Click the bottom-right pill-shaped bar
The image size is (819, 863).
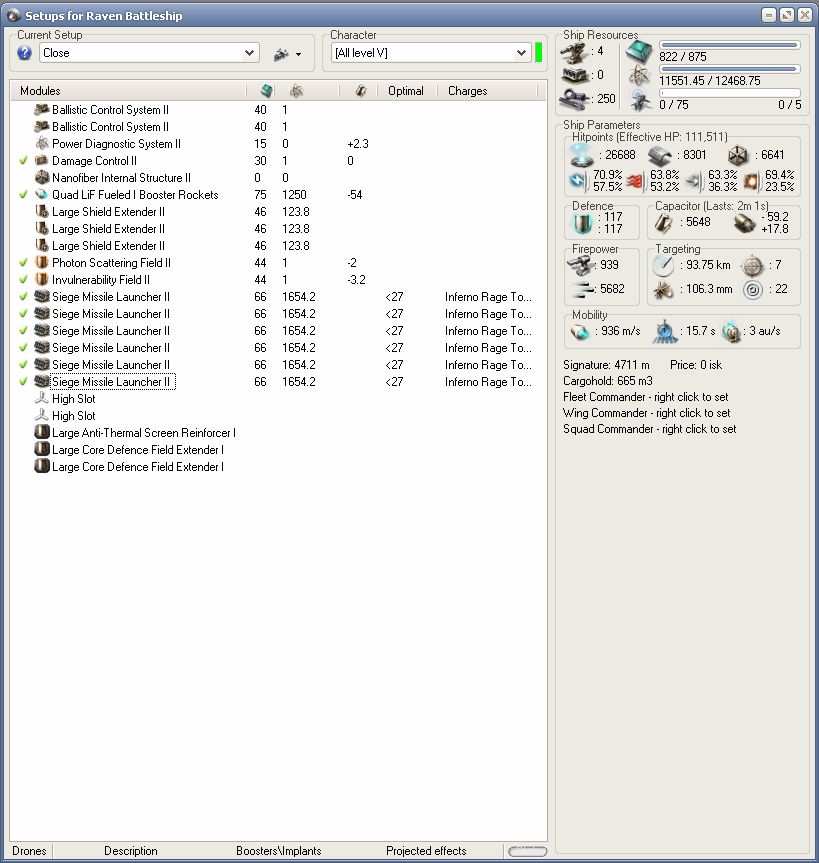pyautogui.click(x=527, y=851)
